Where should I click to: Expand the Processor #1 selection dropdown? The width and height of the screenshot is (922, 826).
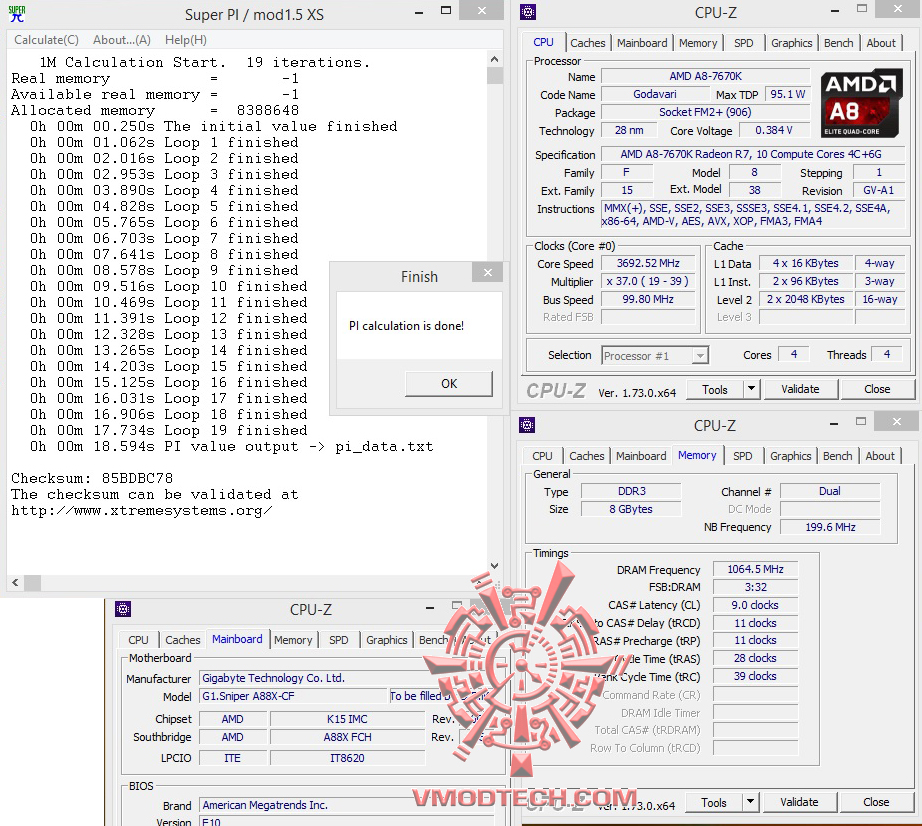(700, 356)
